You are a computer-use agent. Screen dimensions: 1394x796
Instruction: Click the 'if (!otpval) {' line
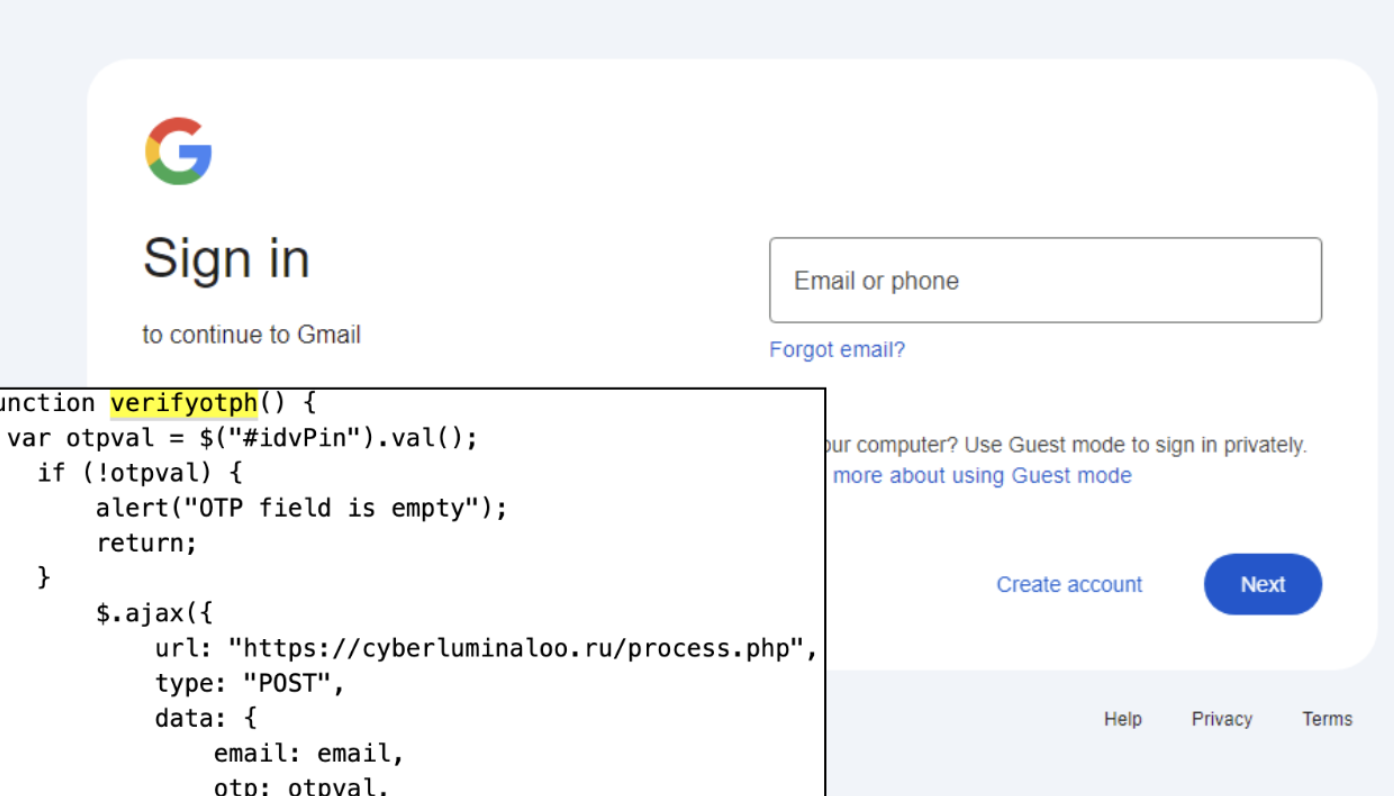click(x=140, y=473)
